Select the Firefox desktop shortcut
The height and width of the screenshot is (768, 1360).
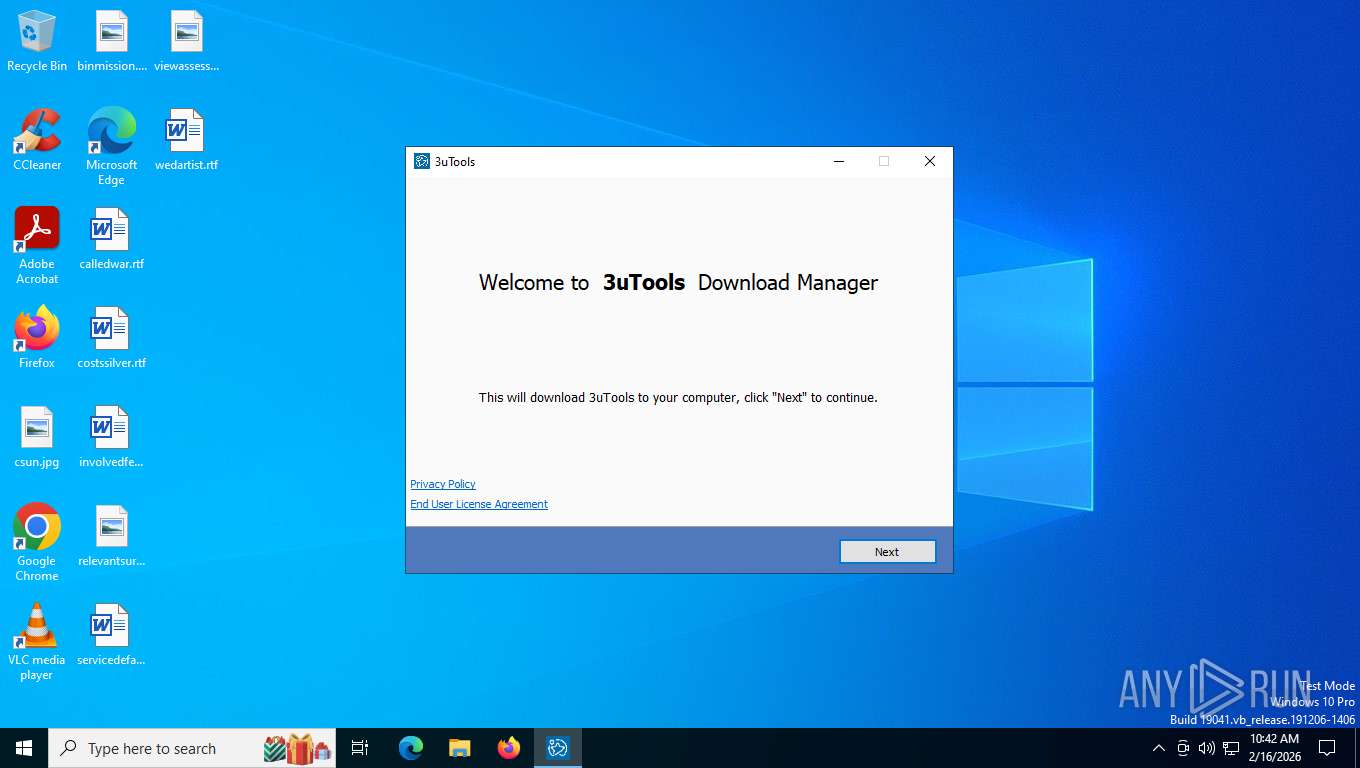point(37,338)
